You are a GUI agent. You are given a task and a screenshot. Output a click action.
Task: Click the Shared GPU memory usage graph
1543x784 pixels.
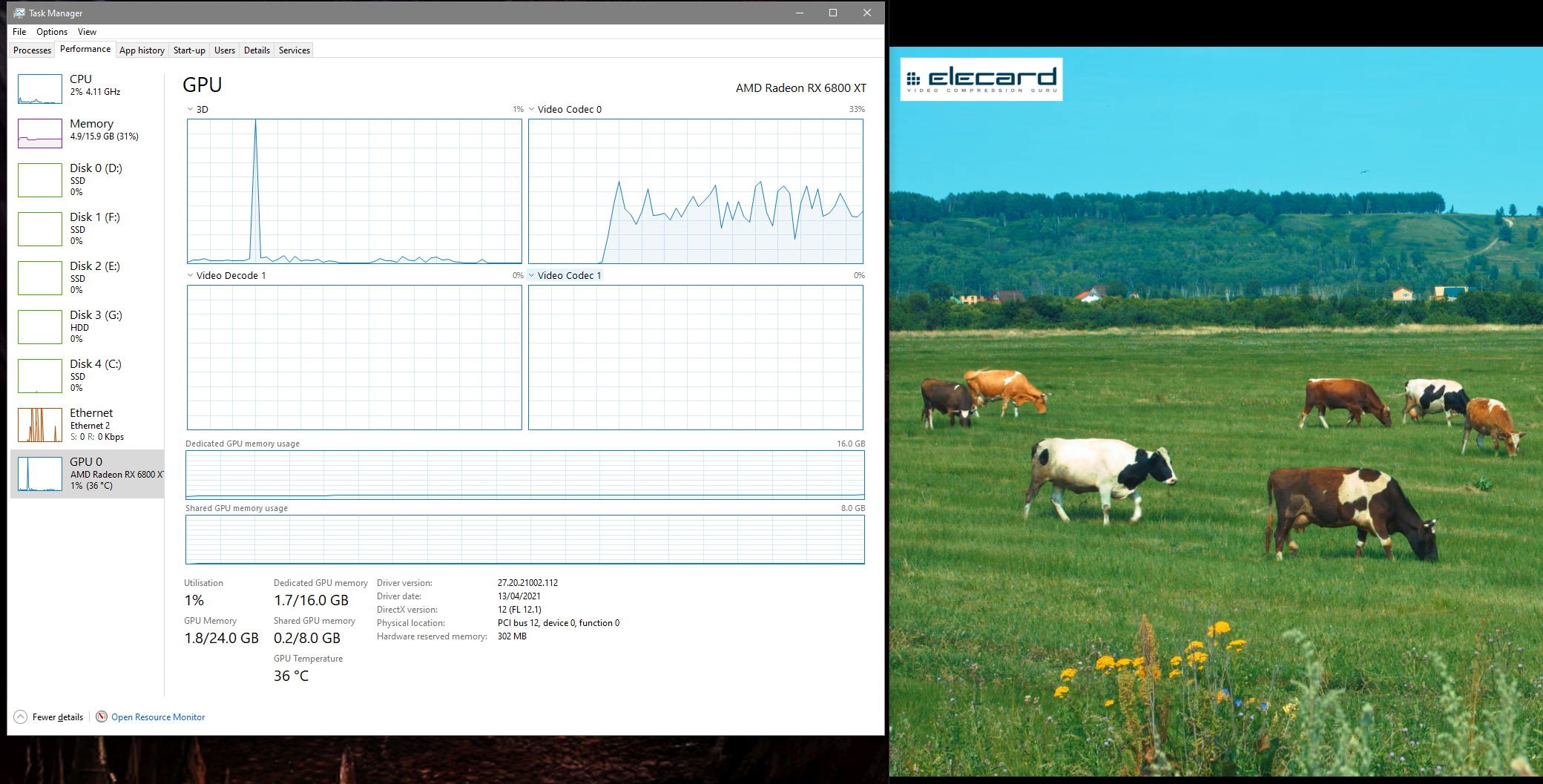[525, 539]
